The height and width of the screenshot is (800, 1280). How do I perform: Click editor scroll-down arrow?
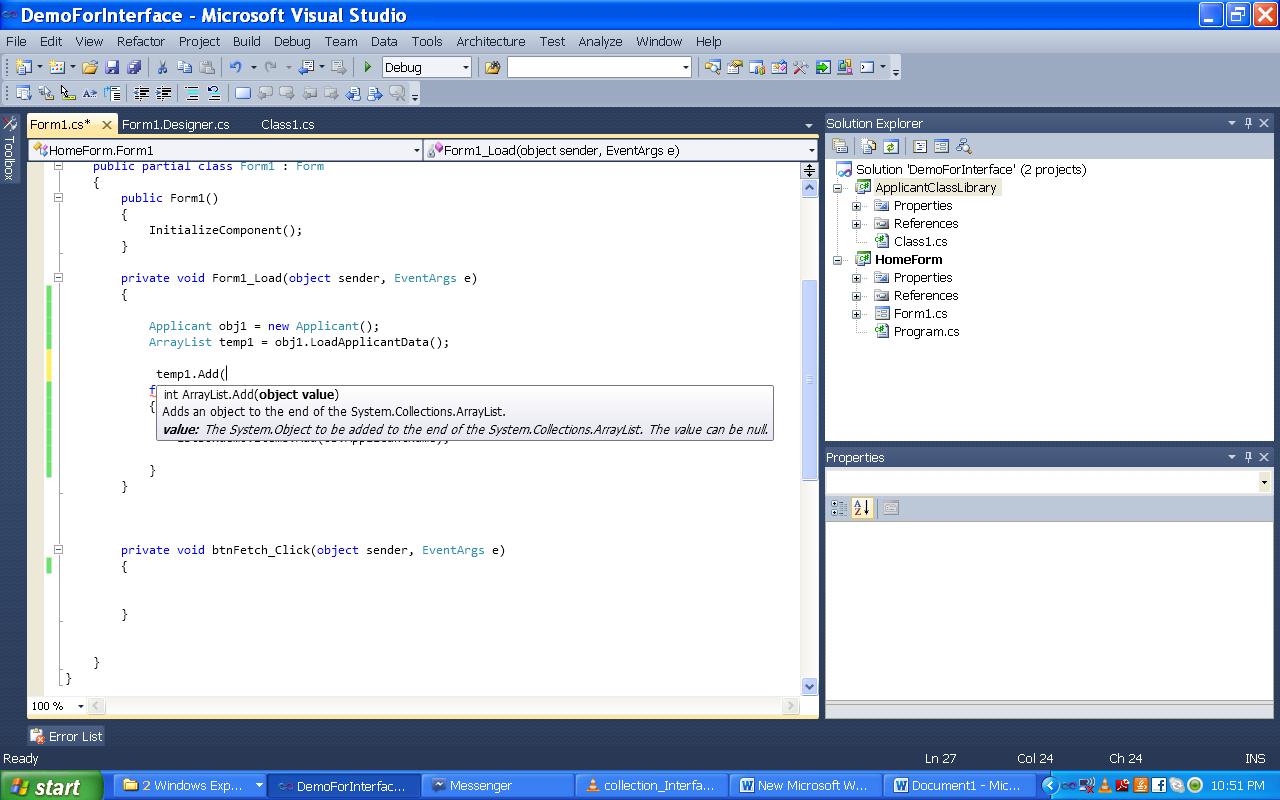click(810, 686)
